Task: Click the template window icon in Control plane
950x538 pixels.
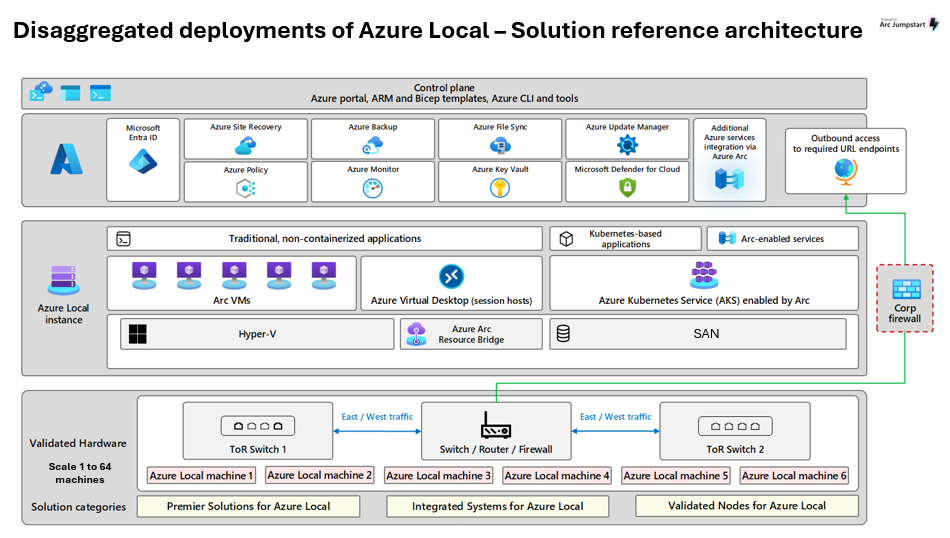Action: click(x=70, y=93)
